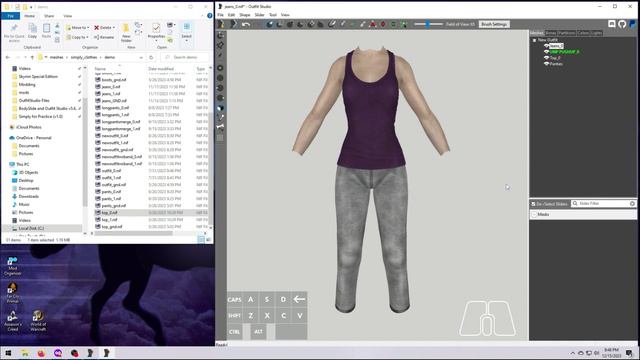The image size is (640, 360).
Task: Select jeans_GND.nif in the file list
Action: [x=114, y=101]
